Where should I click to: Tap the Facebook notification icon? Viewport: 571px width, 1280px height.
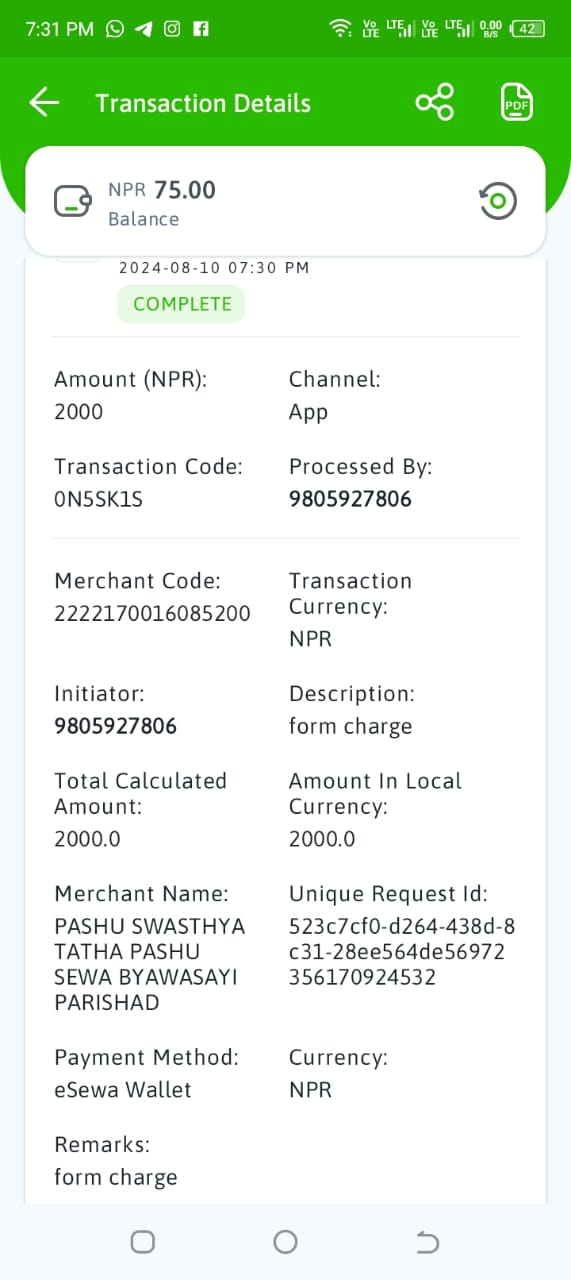pyautogui.click(x=201, y=29)
